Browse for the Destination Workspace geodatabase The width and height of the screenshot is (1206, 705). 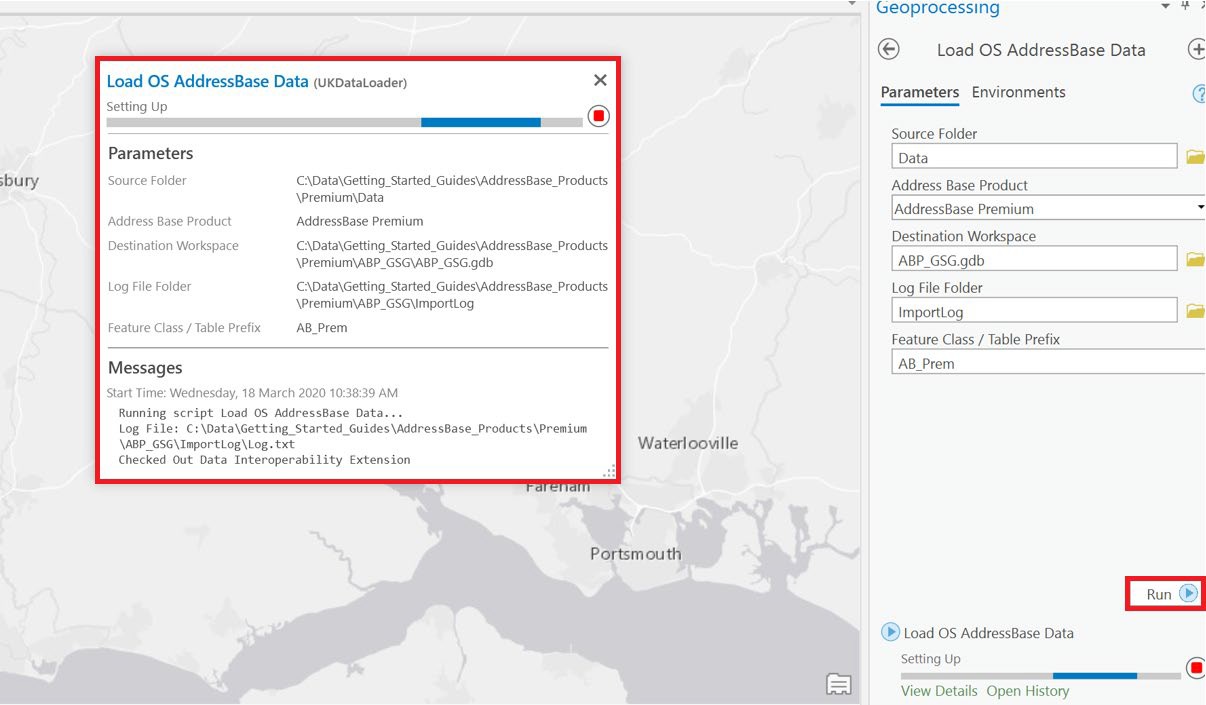coord(1196,258)
